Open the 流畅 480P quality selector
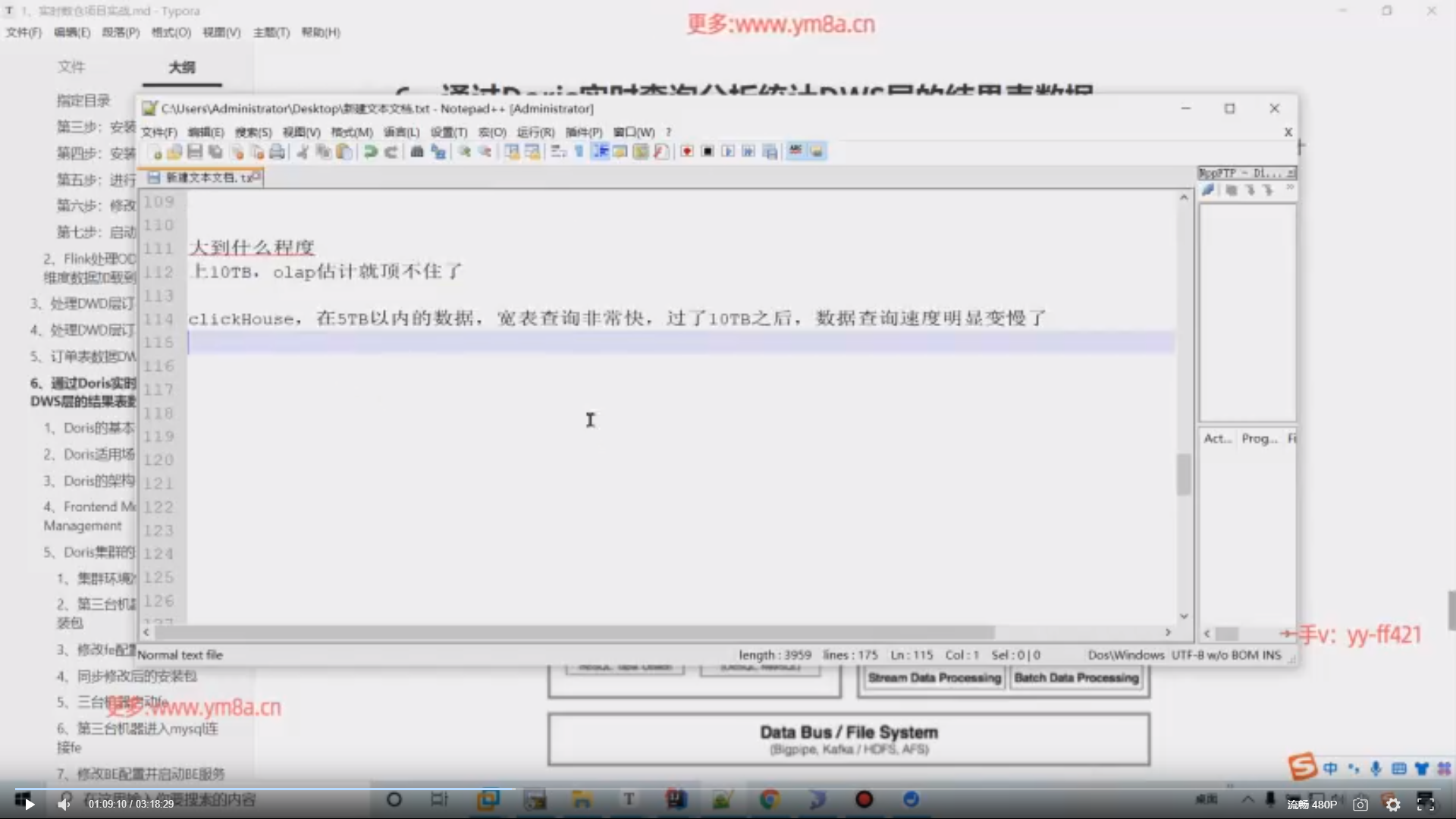This screenshot has width=1456, height=819. tap(1312, 804)
